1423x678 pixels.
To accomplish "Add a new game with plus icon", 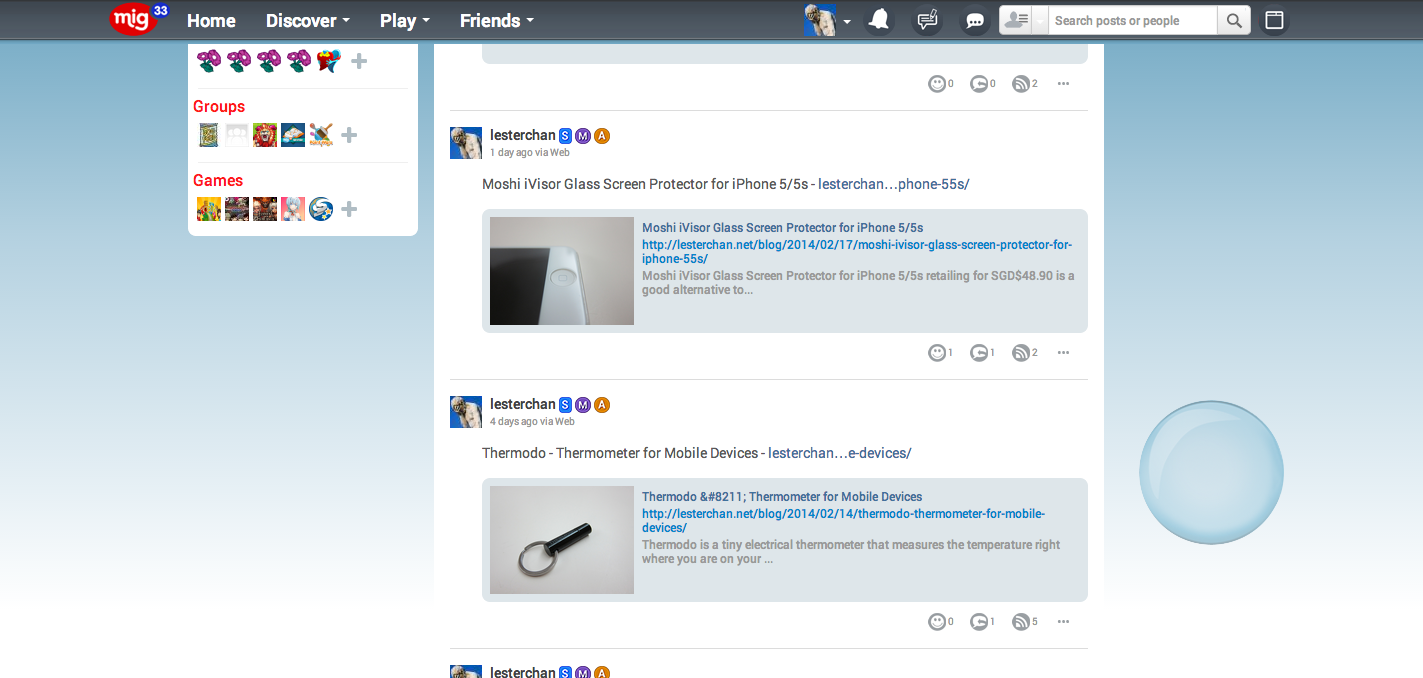I will coord(349,209).
